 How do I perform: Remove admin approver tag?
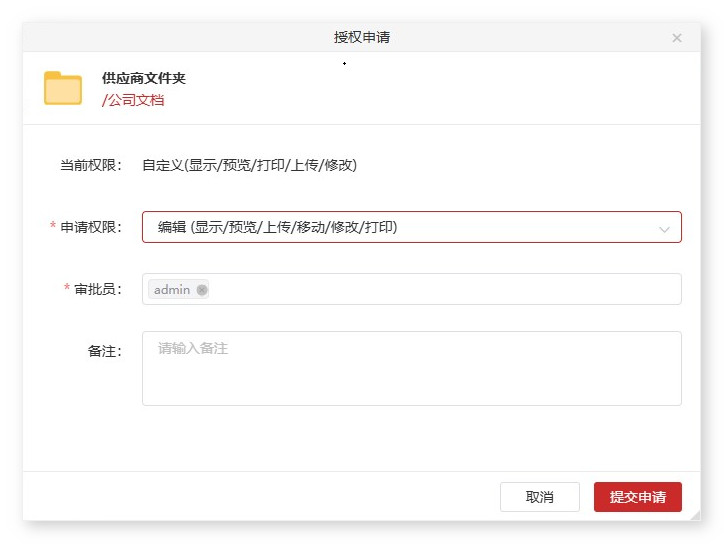click(202, 290)
